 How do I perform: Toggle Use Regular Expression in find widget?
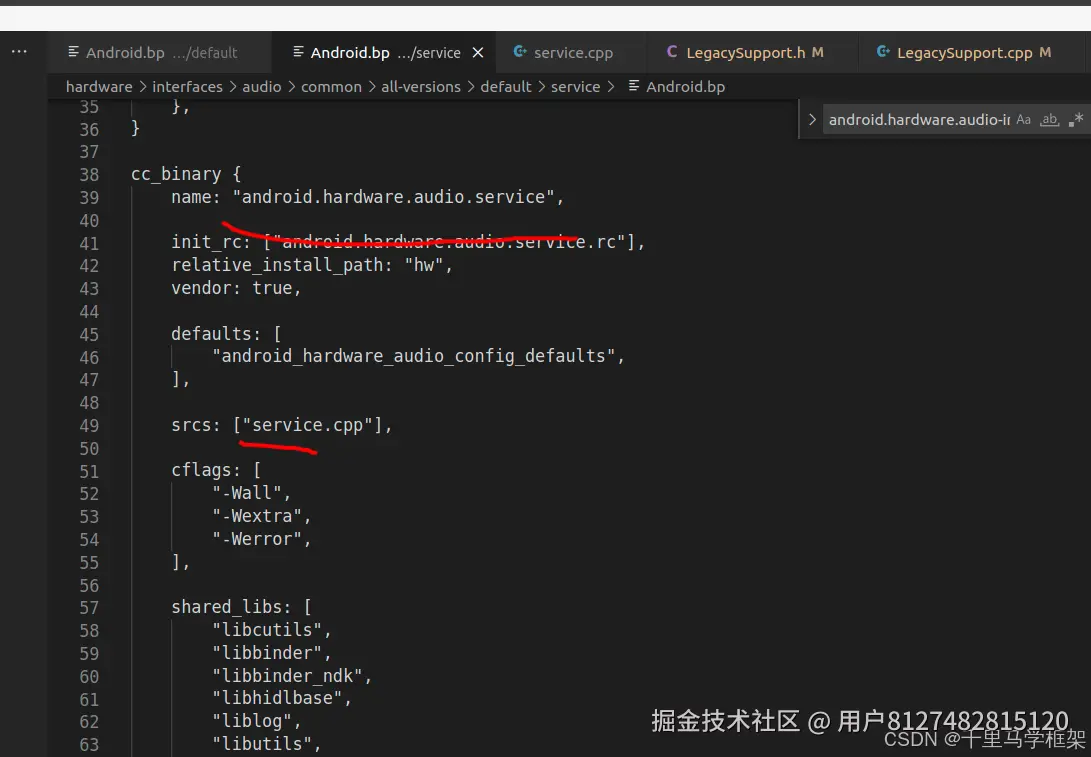pos(1076,120)
